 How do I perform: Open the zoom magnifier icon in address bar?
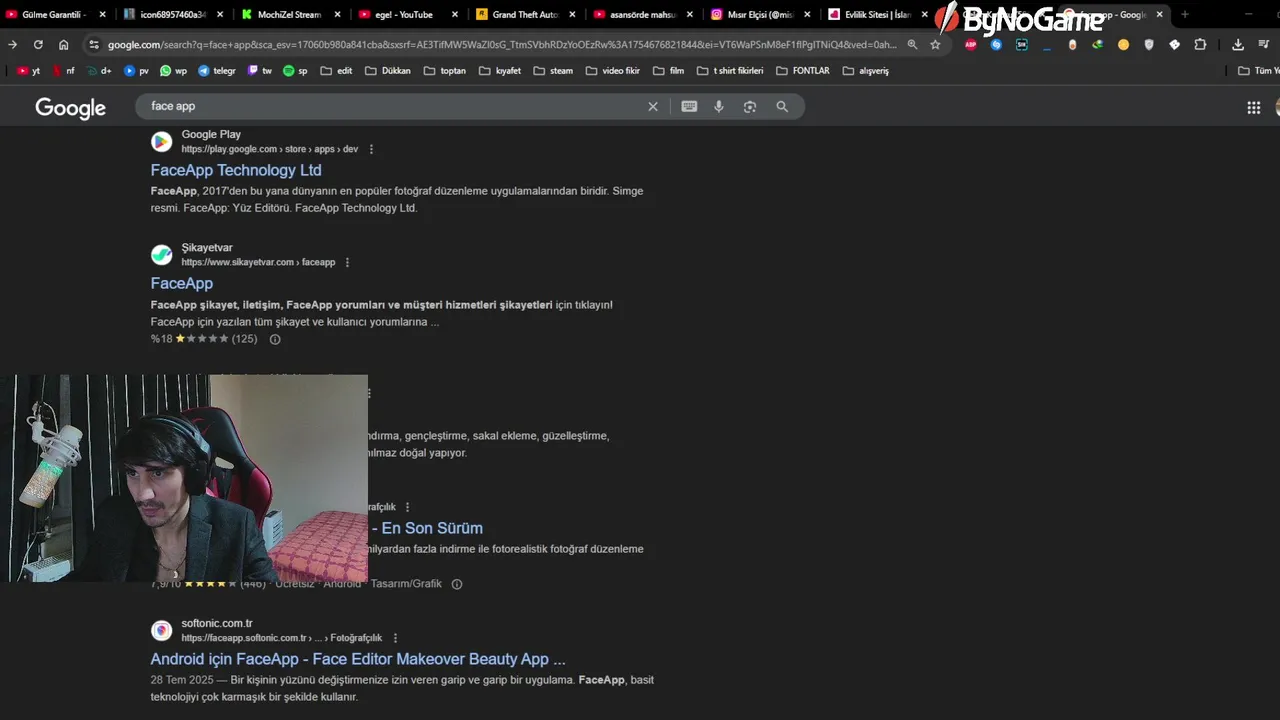tap(912, 45)
